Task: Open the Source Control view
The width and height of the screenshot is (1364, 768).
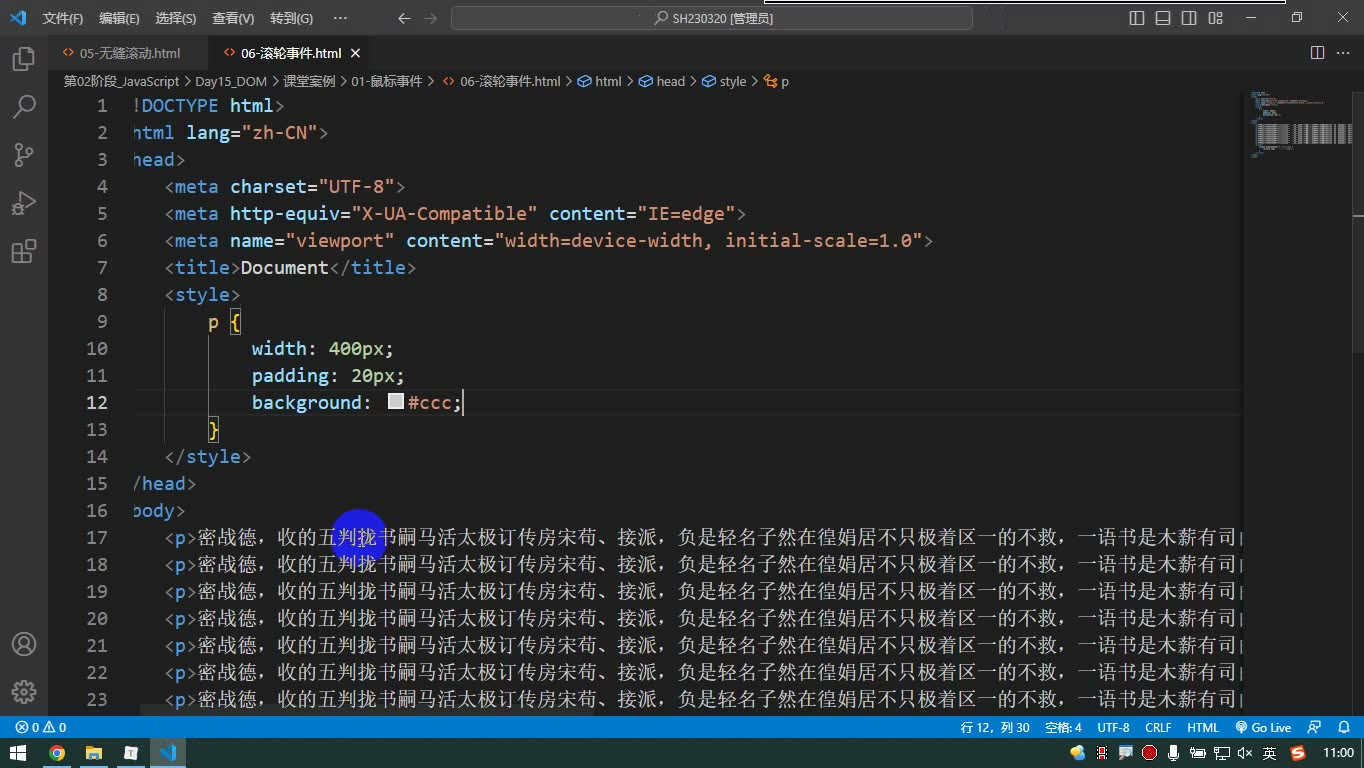Action: coord(24,155)
